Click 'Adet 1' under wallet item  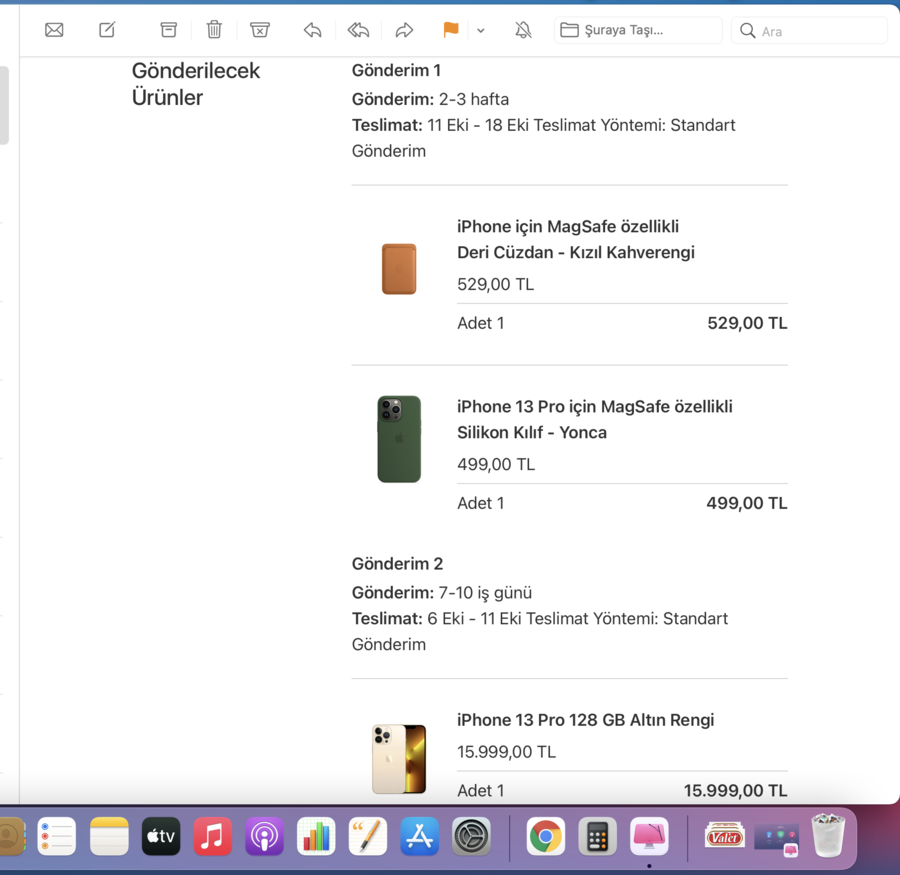(x=480, y=323)
